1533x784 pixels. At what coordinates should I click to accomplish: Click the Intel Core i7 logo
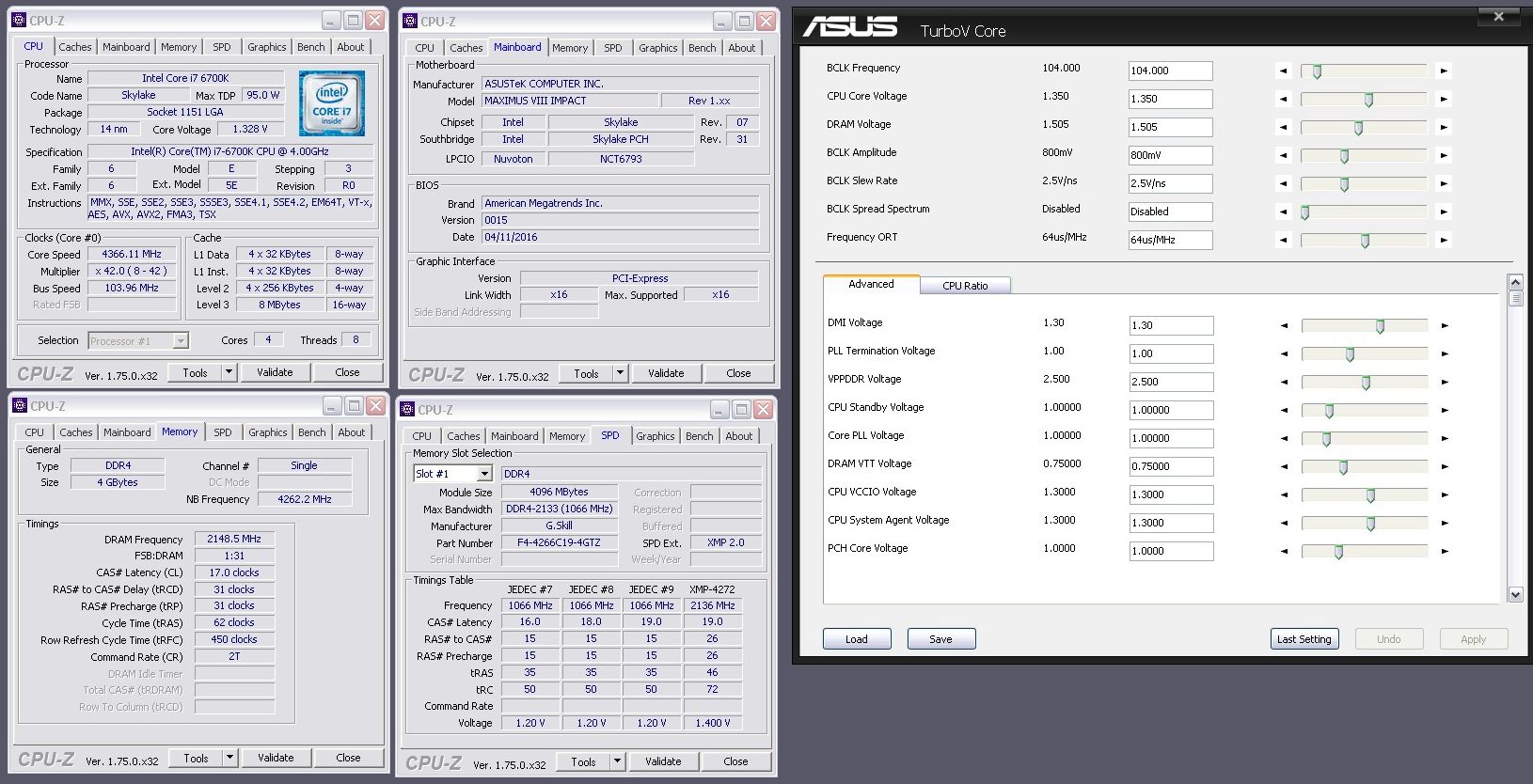click(x=332, y=103)
